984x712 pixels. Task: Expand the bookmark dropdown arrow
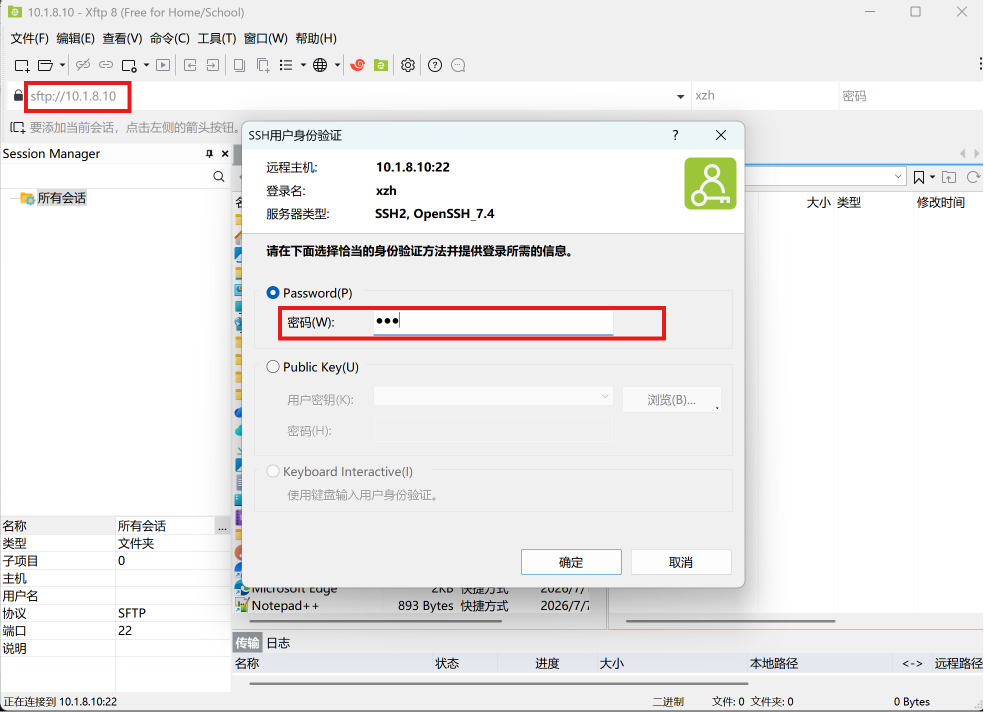click(933, 178)
